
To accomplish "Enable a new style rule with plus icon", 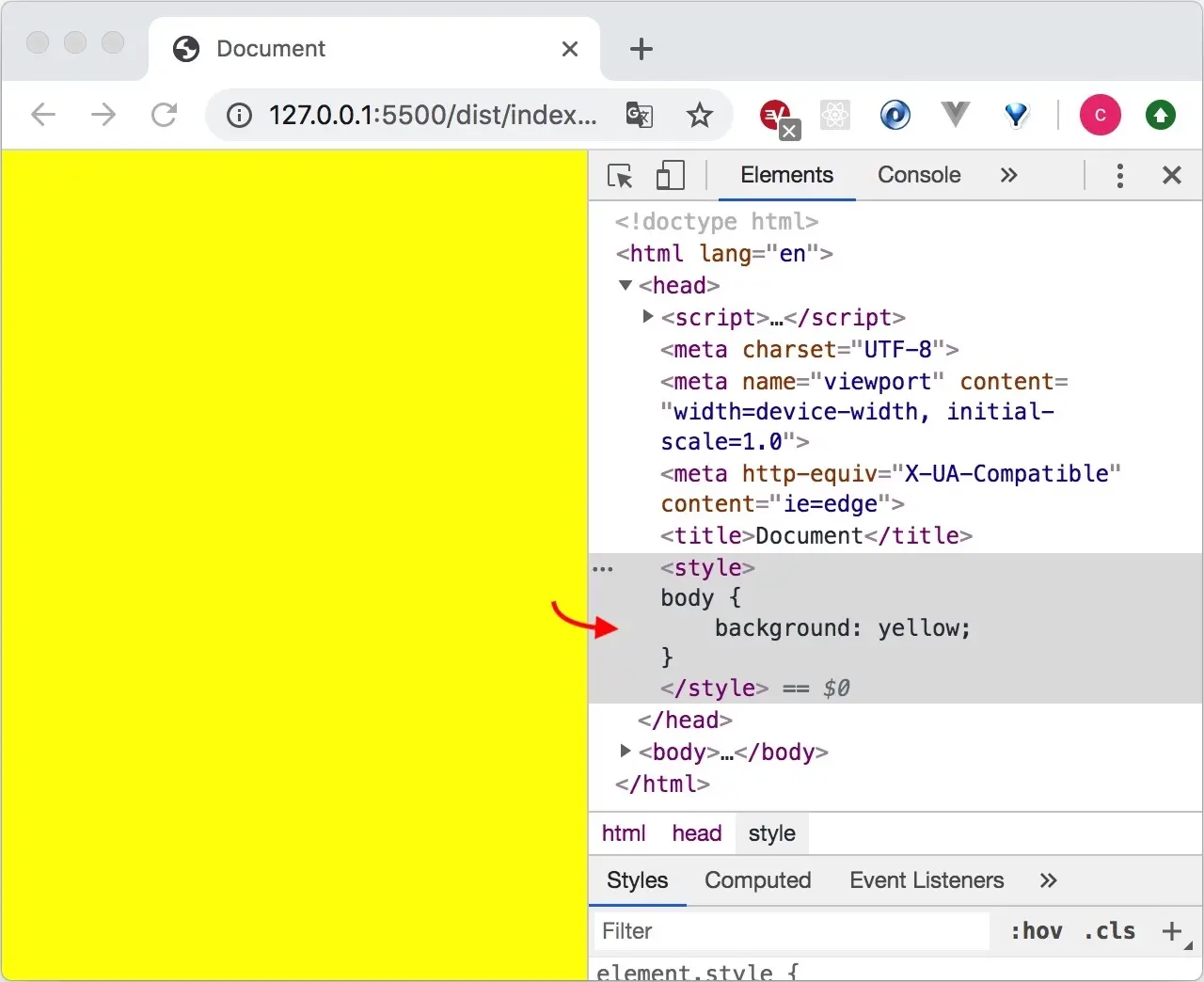I will tap(1171, 931).
